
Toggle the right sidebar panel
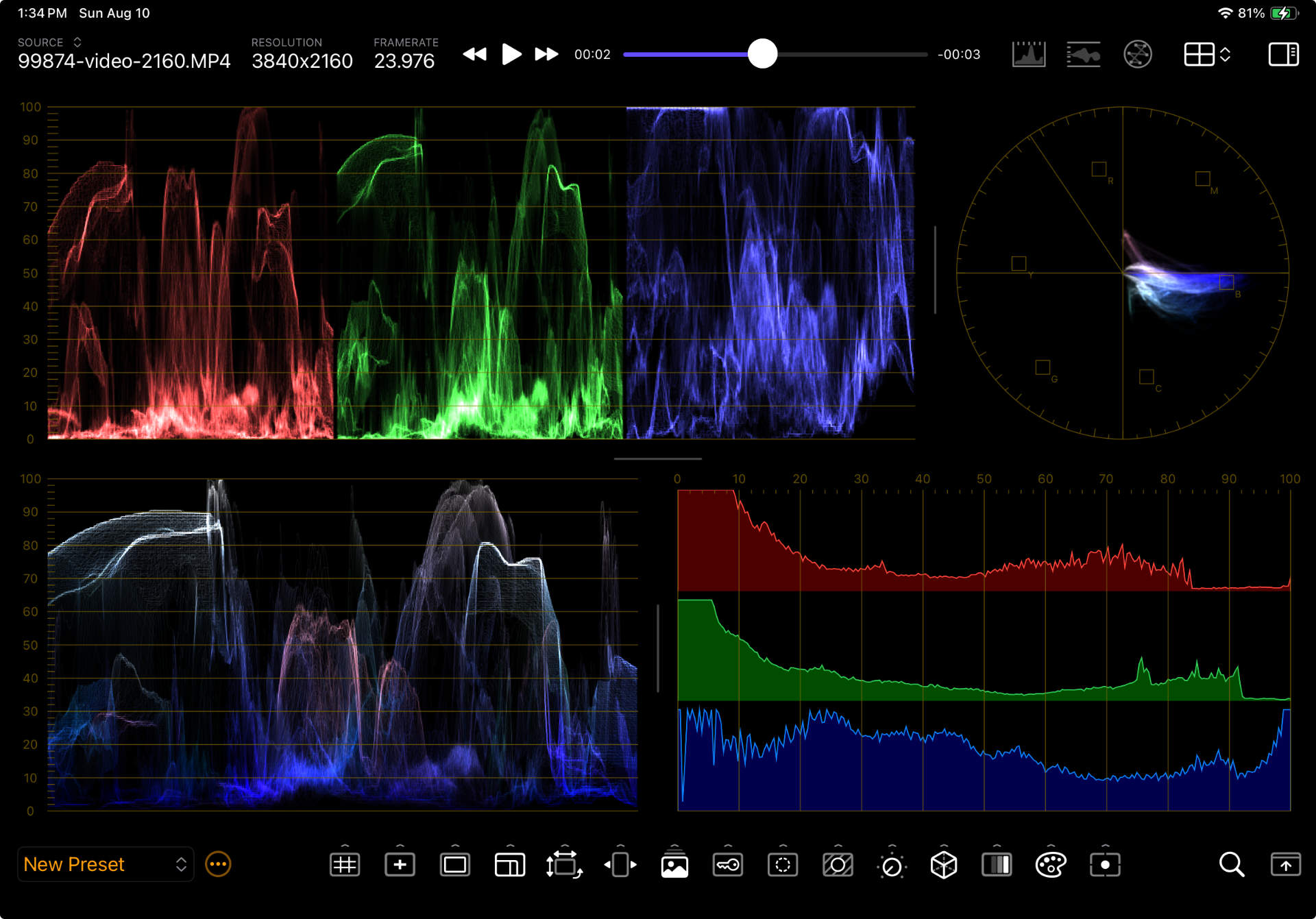tap(1283, 54)
